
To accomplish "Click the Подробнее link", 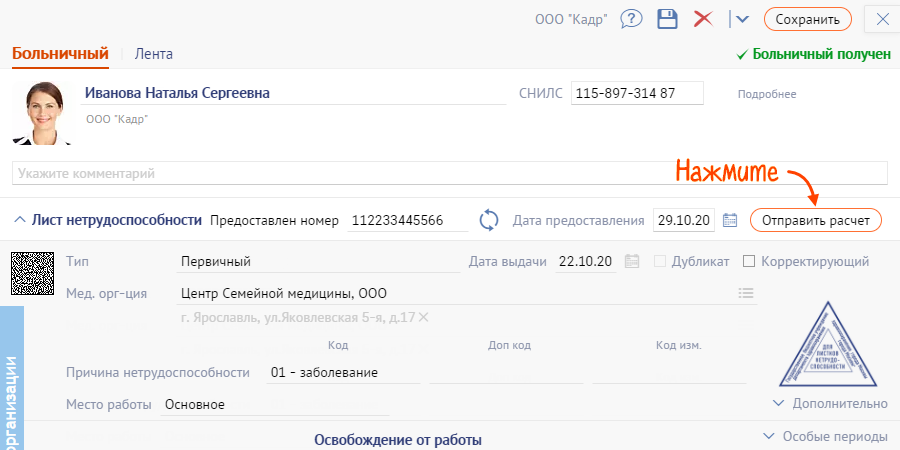I will pos(766,95).
